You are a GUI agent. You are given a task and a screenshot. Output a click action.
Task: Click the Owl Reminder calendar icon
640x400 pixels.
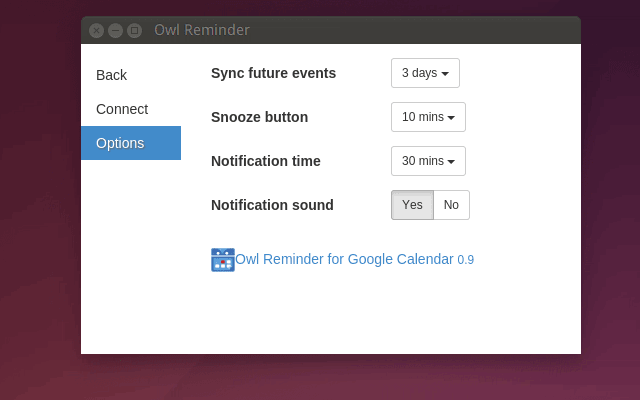[223, 260]
